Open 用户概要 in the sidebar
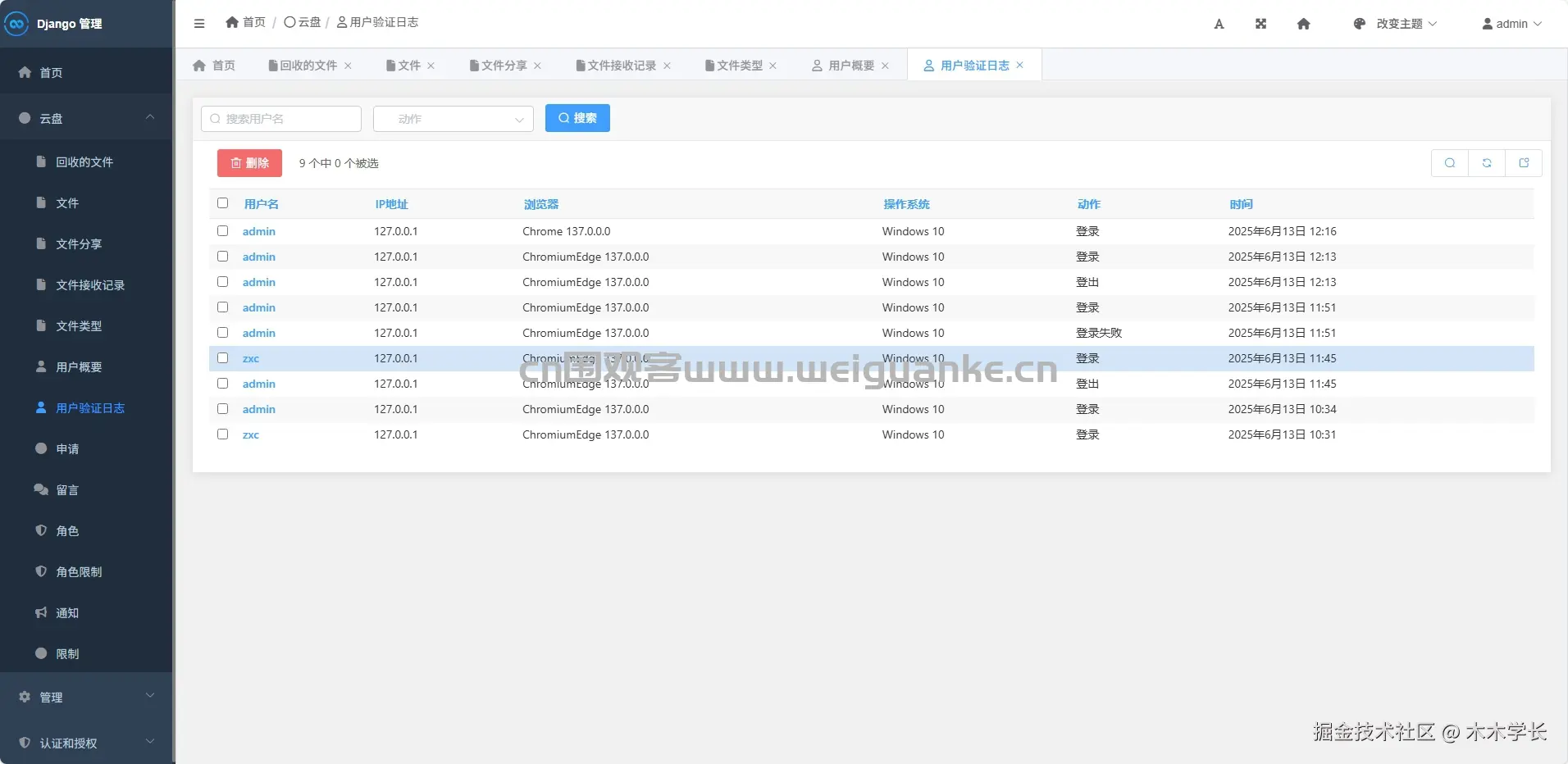 86,367
